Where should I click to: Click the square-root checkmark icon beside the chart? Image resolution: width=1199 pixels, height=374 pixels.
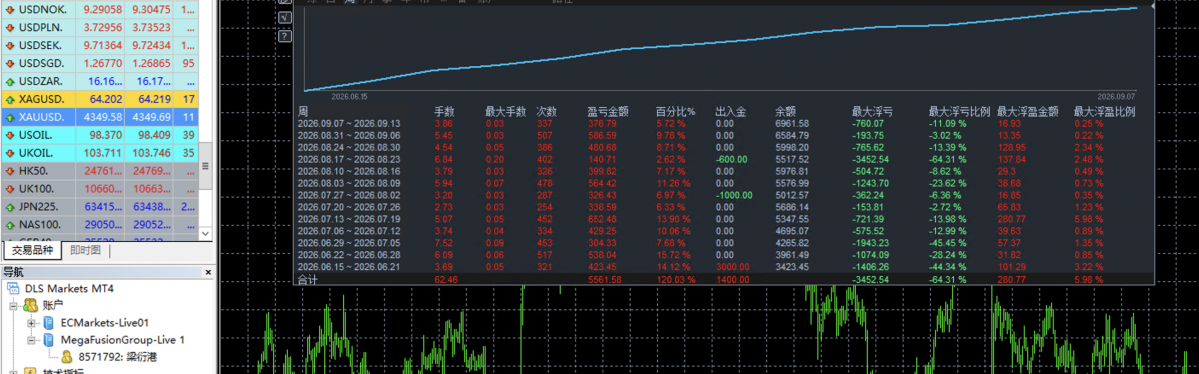coord(285,17)
